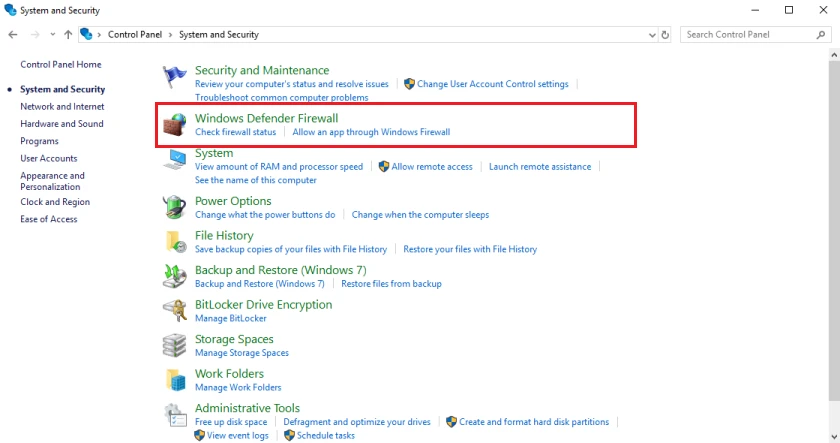Select System and Security in the sidebar
The width and height of the screenshot is (840, 443).
(63, 89)
